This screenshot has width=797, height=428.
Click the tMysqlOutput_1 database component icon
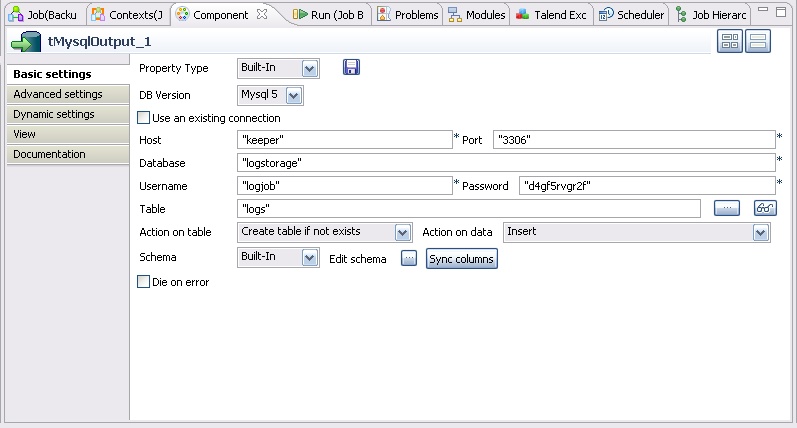tap(25, 43)
